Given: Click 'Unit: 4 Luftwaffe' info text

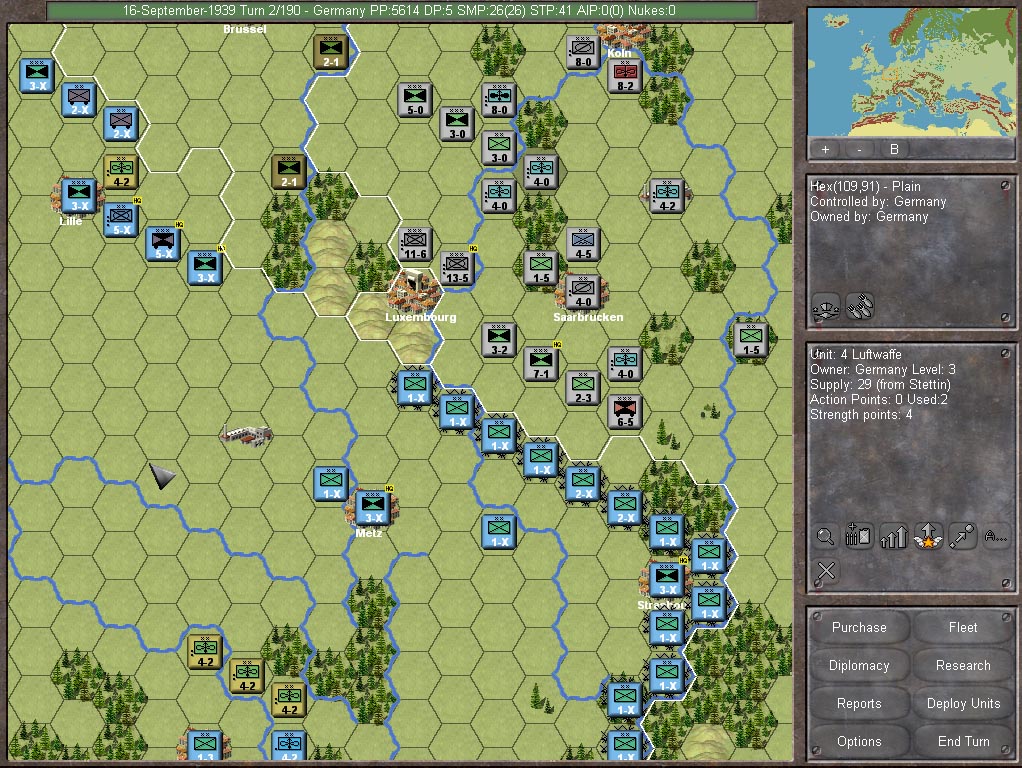Looking at the screenshot, I should point(856,354).
